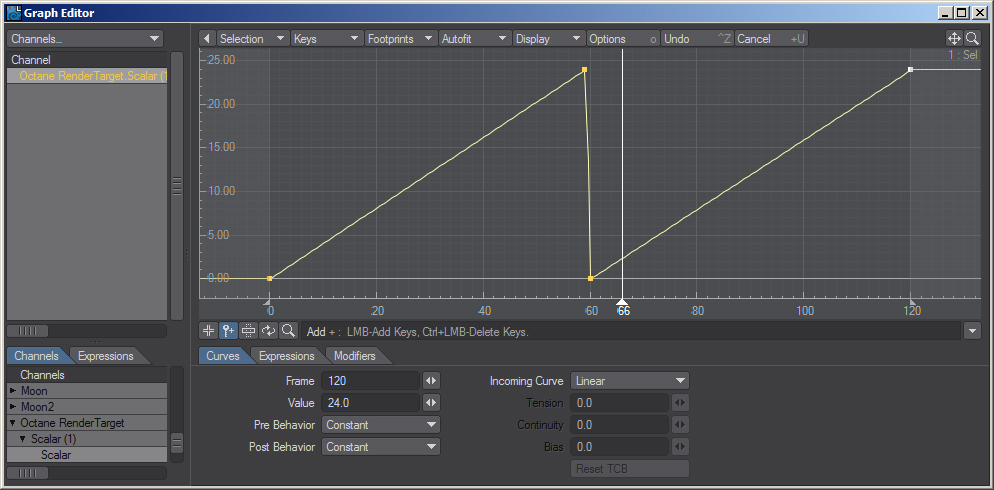
Task: Select the lower-left Channels tab
Action: (36, 356)
